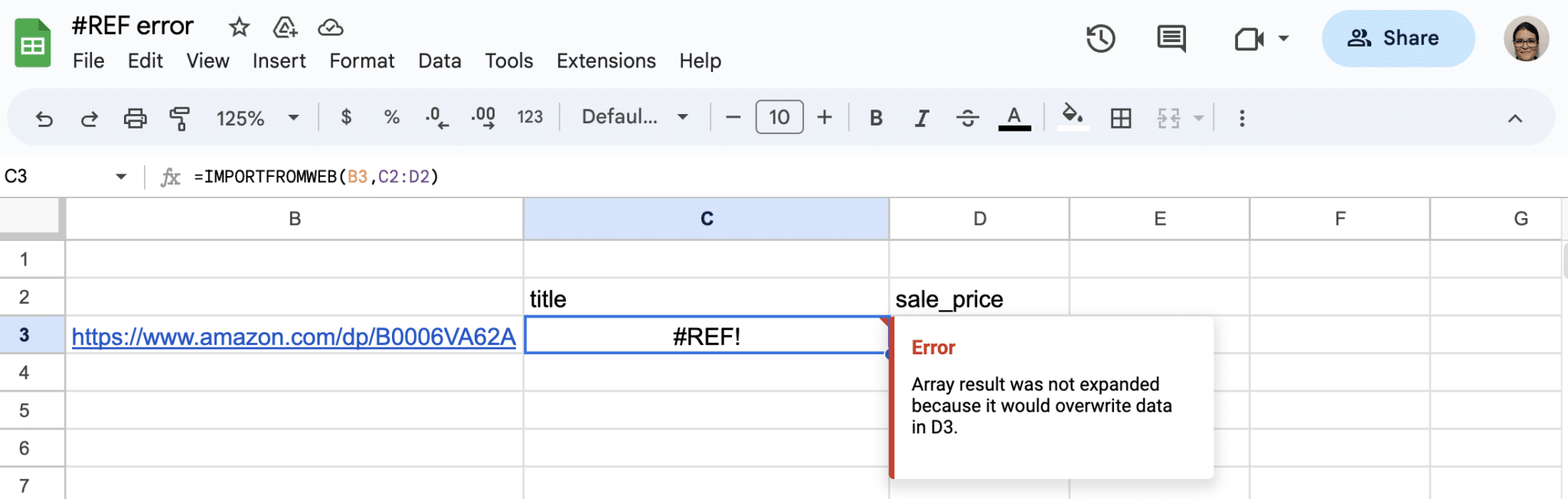This screenshot has width=1568, height=499.
Task: Open the comments panel icon
Action: (x=1171, y=38)
